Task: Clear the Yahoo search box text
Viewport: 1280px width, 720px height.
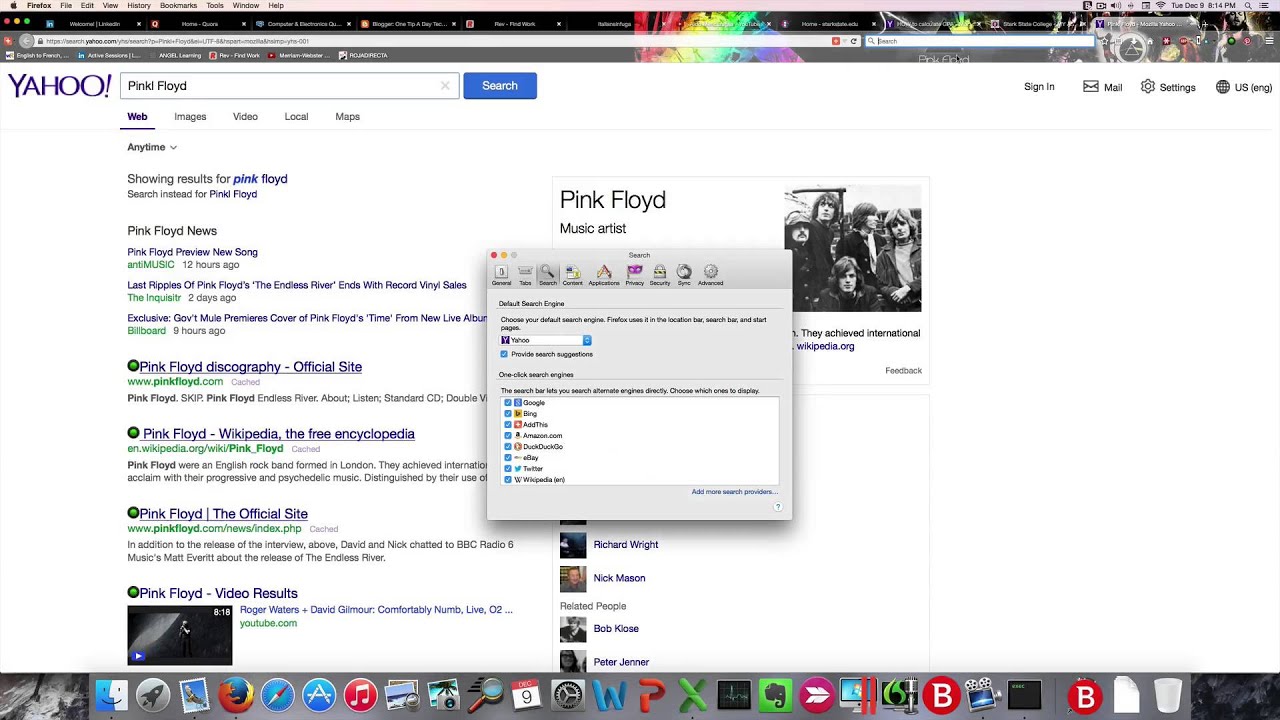Action: (x=445, y=86)
